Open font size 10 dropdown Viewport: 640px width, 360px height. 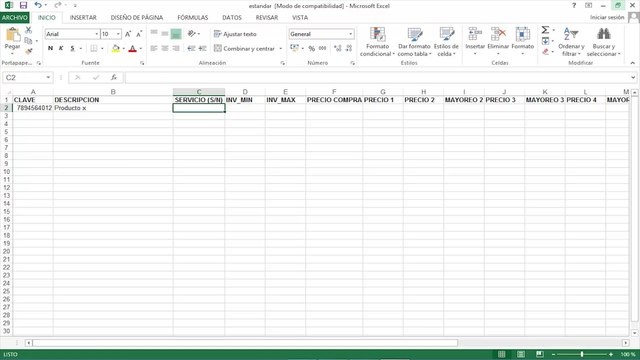(x=118, y=34)
